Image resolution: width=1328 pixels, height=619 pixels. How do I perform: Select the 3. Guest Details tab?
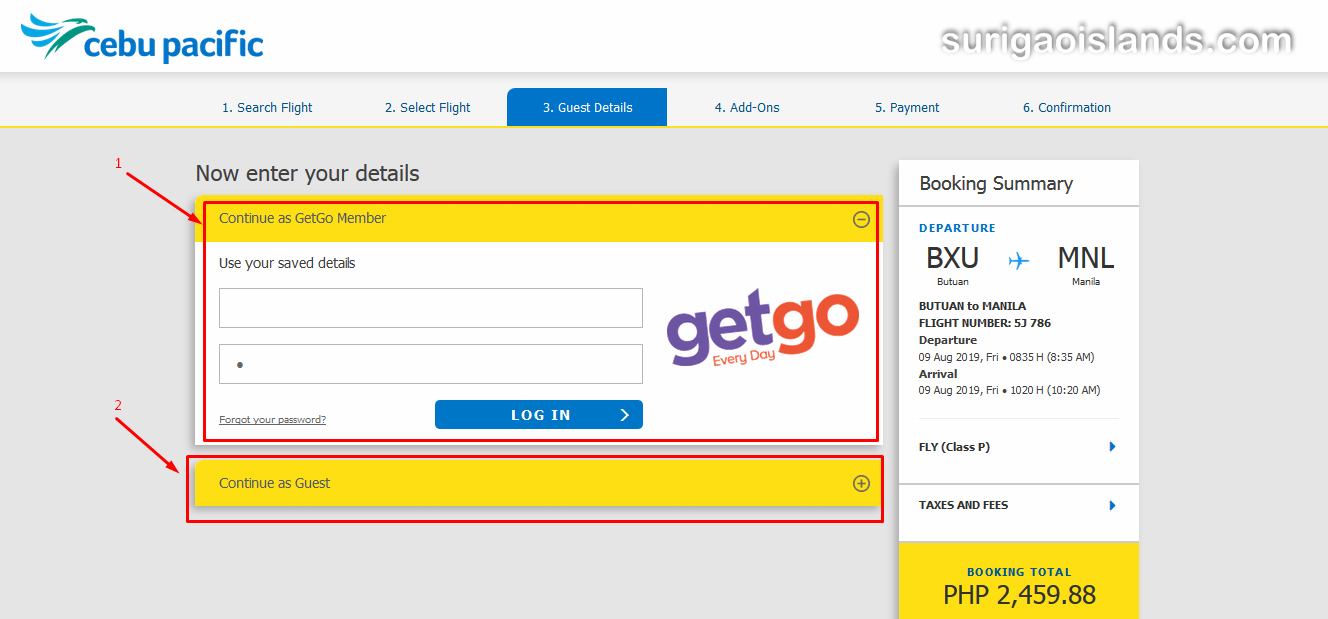click(587, 107)
